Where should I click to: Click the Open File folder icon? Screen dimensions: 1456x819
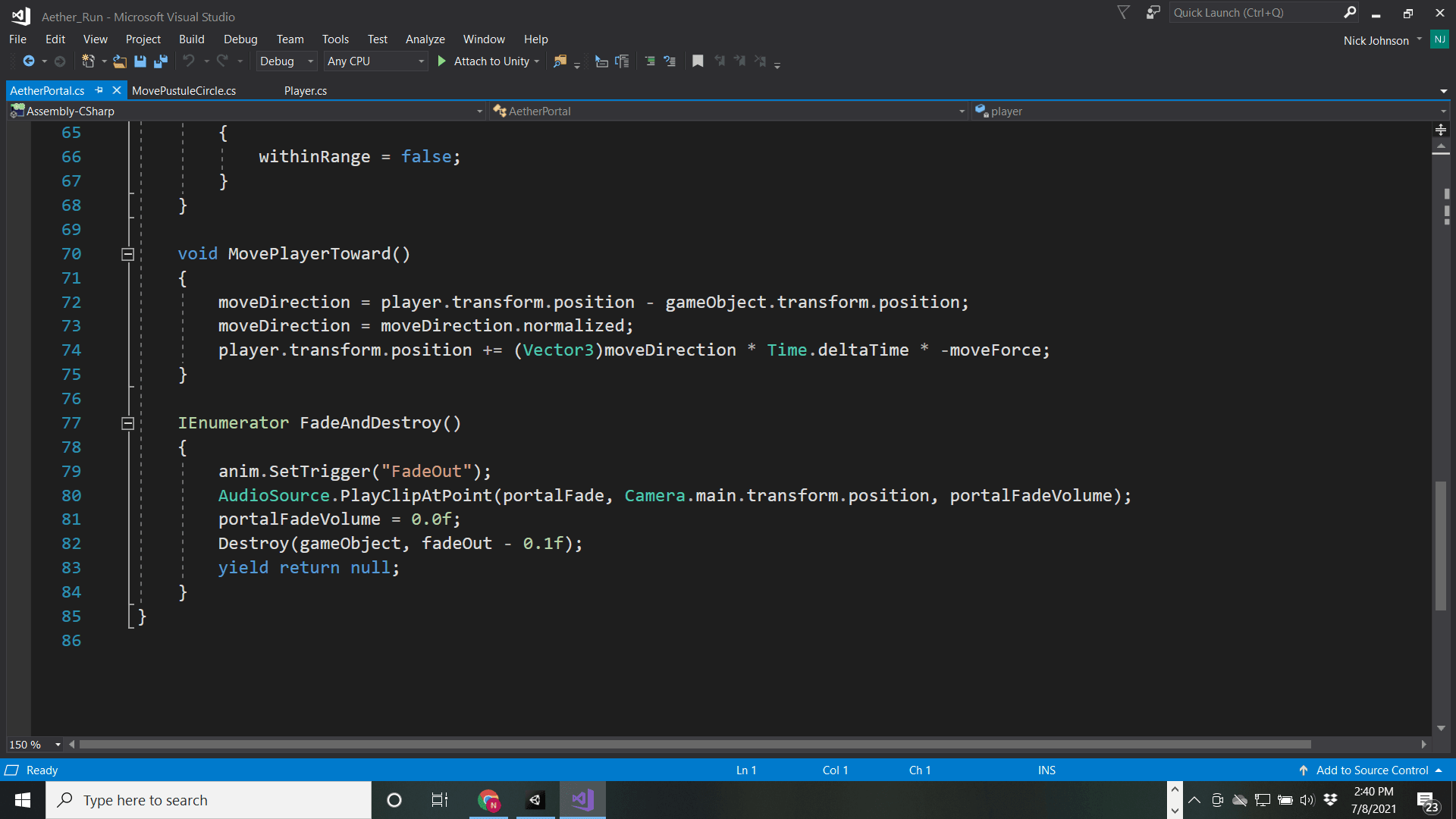tap(120, 61)
